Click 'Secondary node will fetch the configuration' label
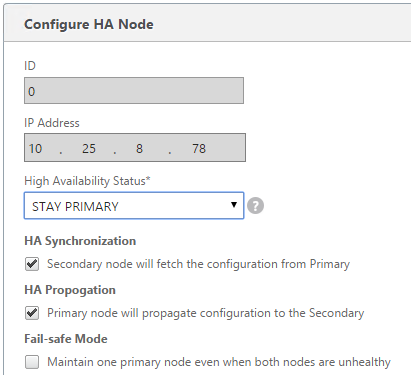411x375 pixels. 198,264
